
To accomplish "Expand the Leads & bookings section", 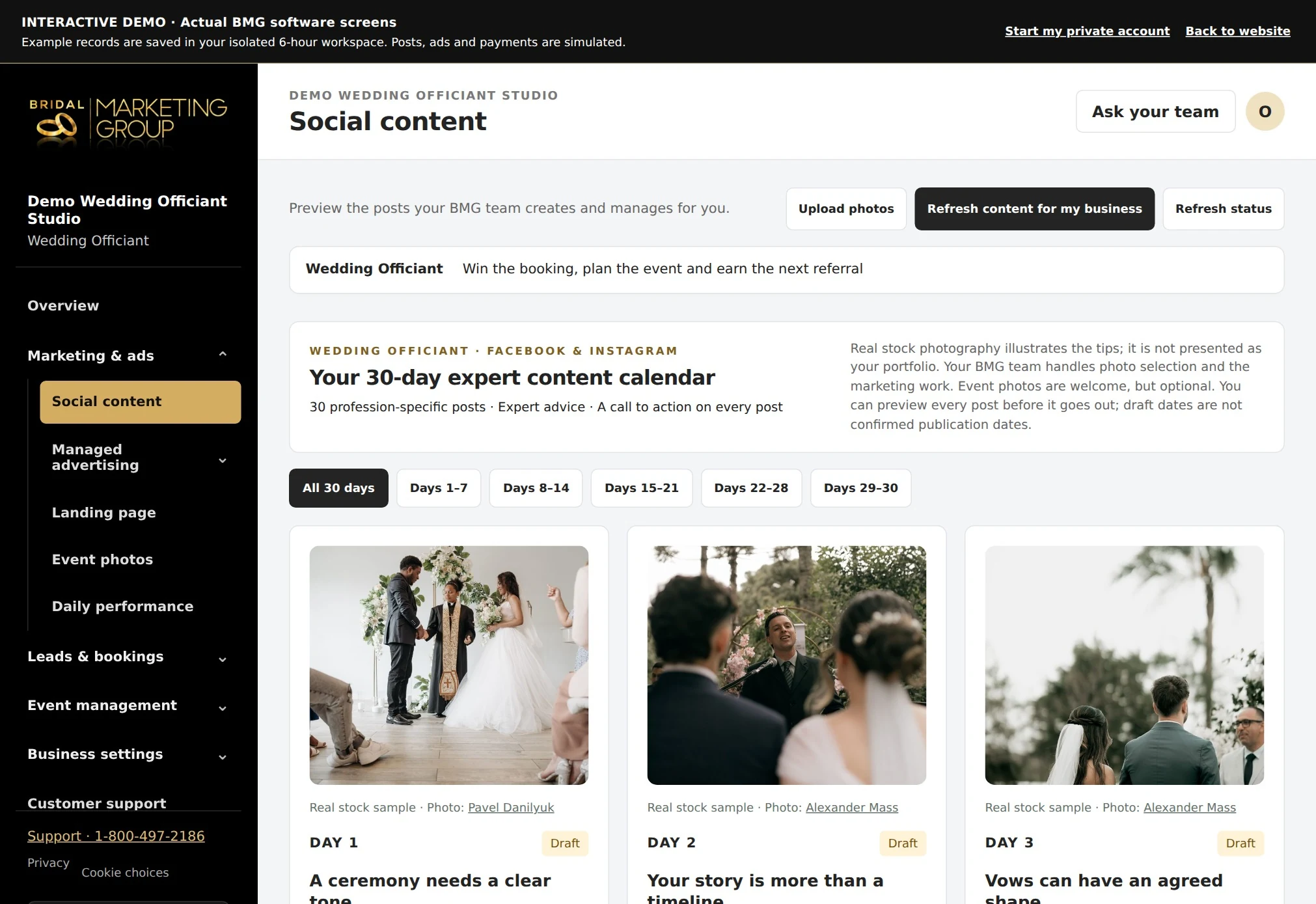I will (128, 657).
